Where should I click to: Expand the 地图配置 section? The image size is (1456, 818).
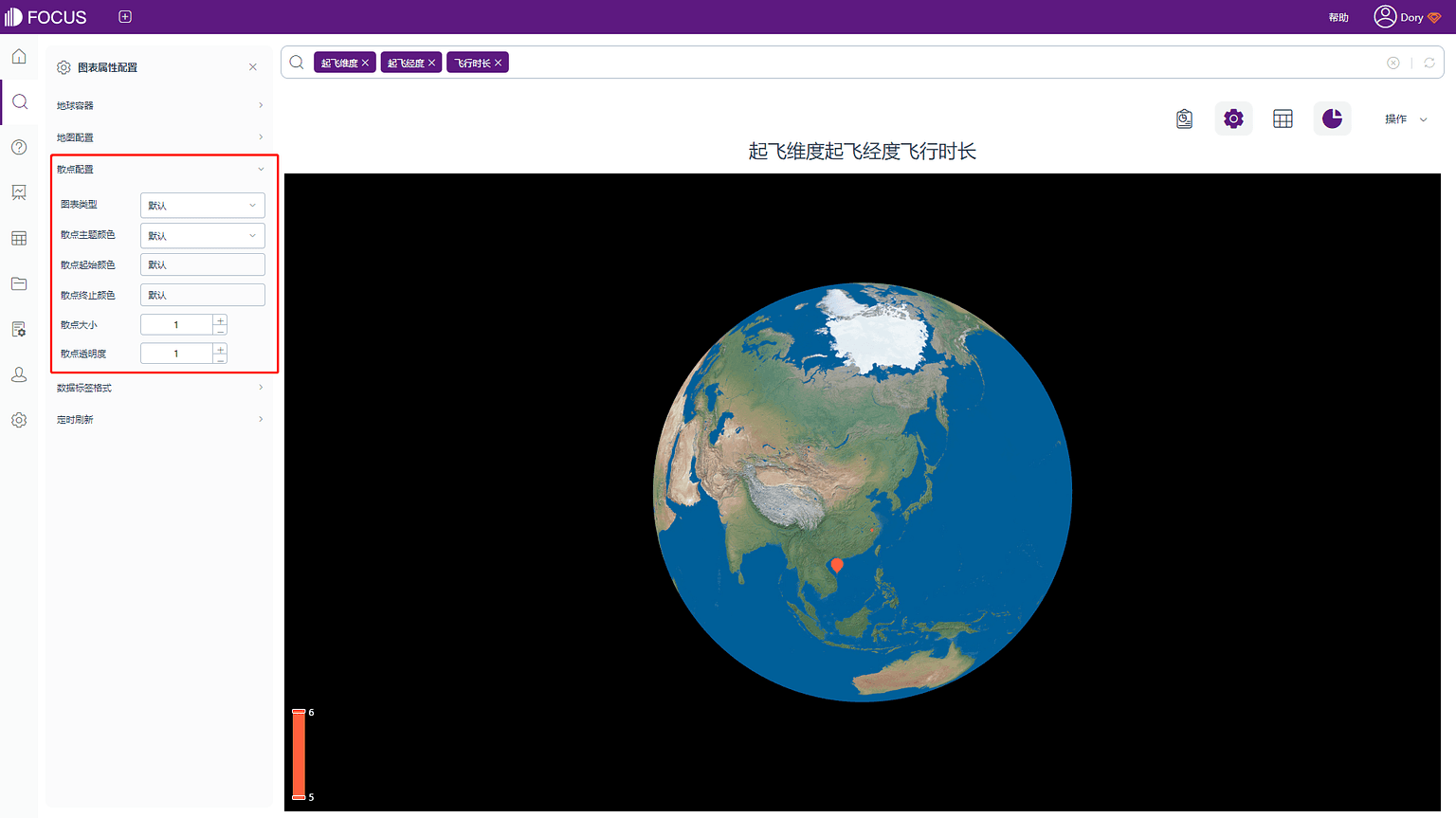point(159,137)
